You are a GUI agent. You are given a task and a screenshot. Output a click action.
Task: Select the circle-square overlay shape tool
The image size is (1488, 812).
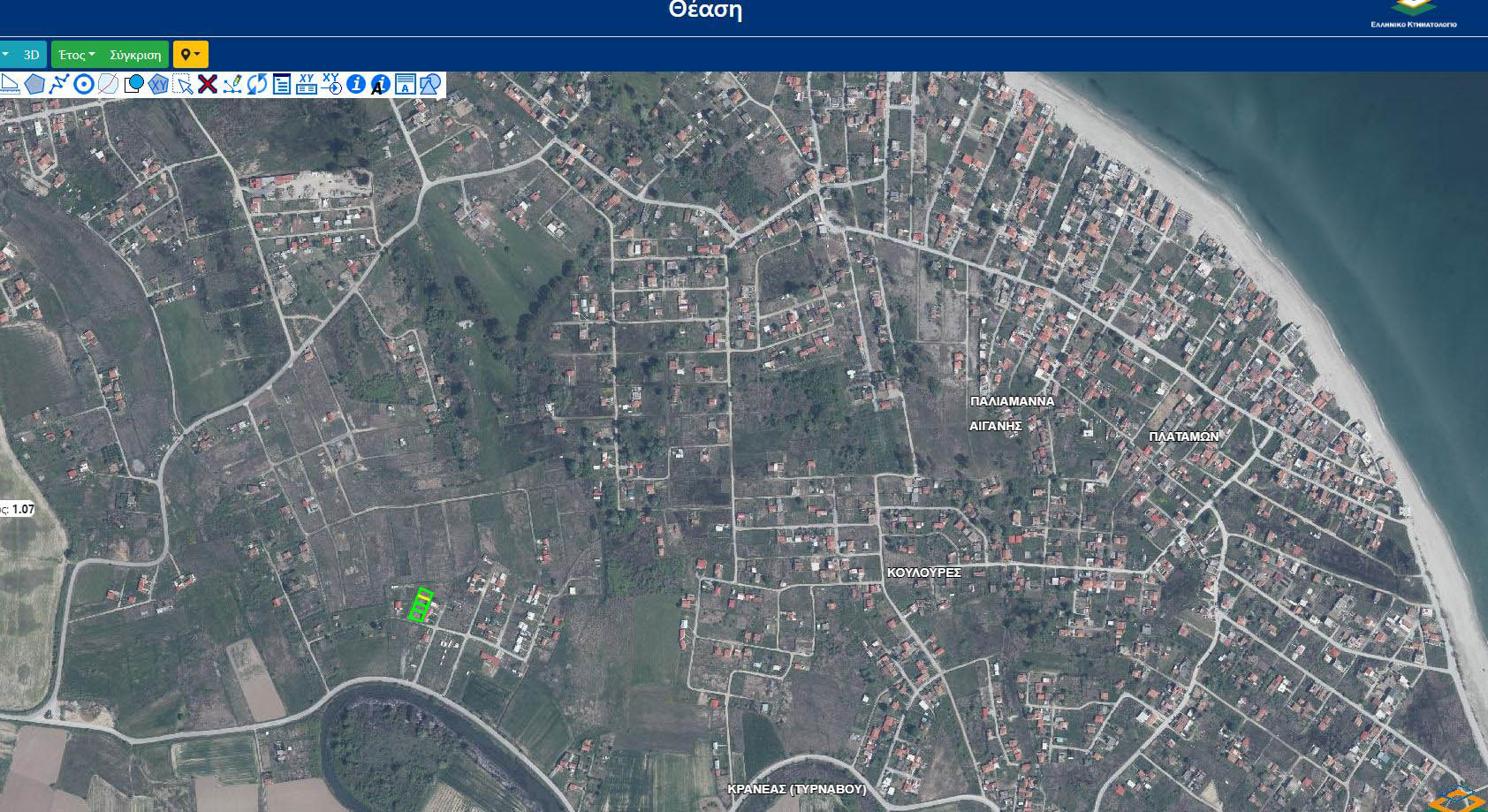(x=133, y=84)
